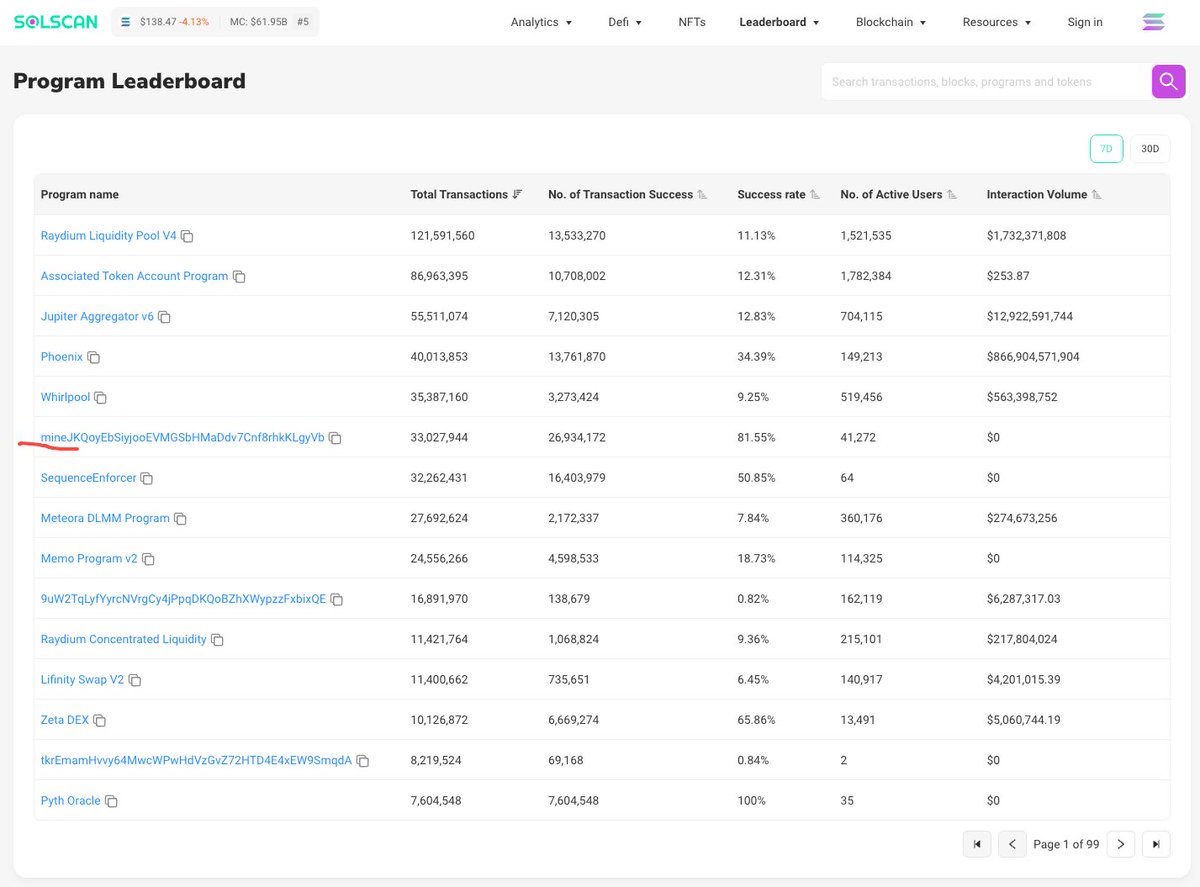Copy the Associated Token Account Program address
Screen dimensions: 1200x887
pyautogui.click(x=239, y=277)
